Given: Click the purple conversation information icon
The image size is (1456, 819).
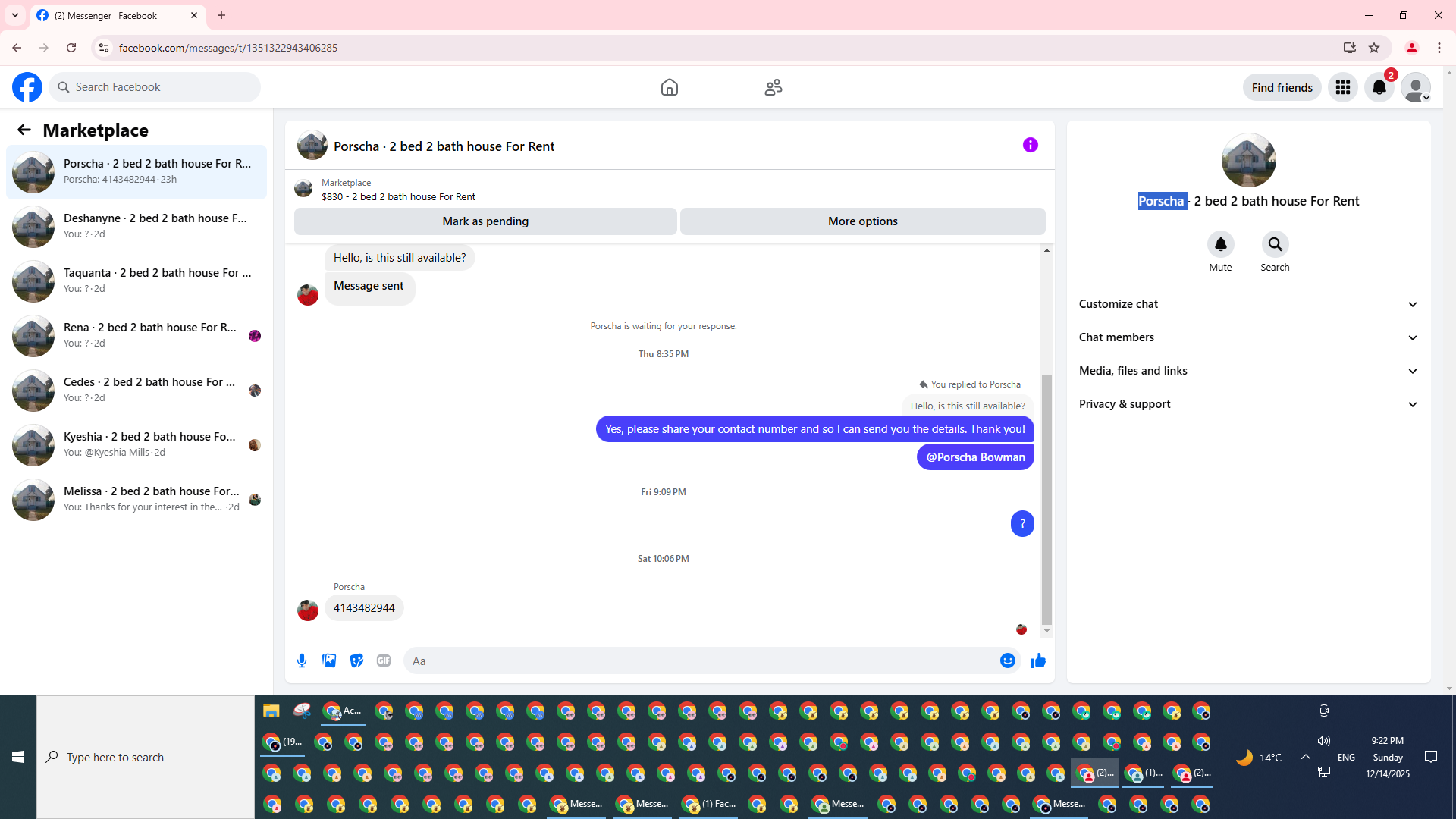Looking at the screenshot, I should (x=1030, y=145).
